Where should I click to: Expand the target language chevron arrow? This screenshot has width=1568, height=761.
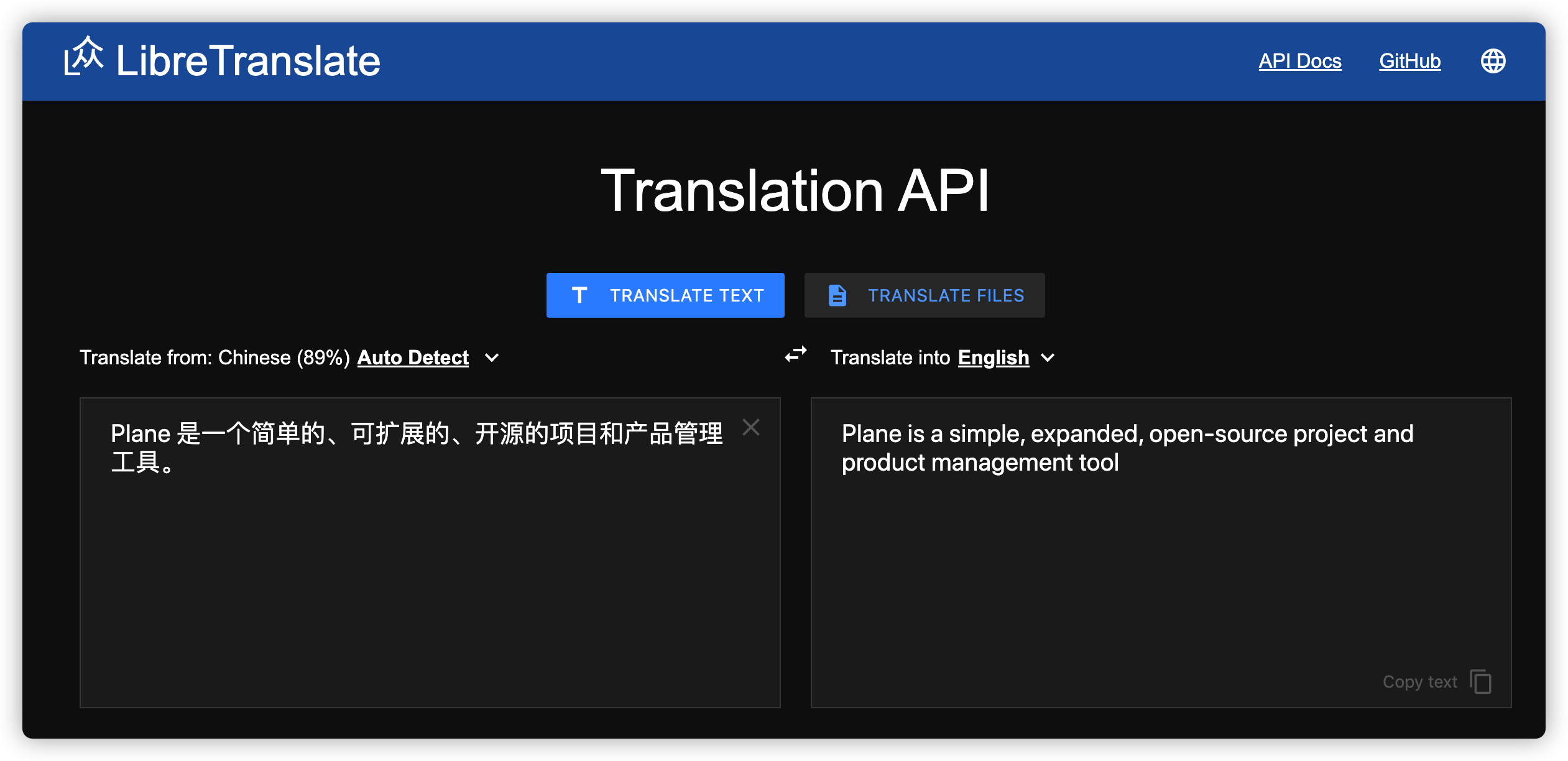(1048, 358)
